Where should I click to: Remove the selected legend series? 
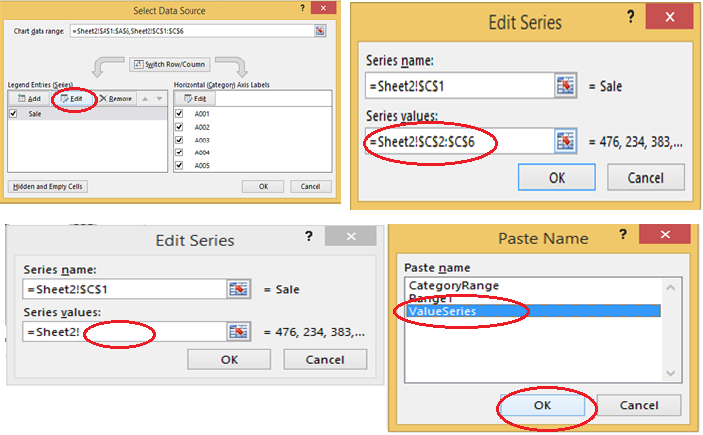[x=116, y=99]
